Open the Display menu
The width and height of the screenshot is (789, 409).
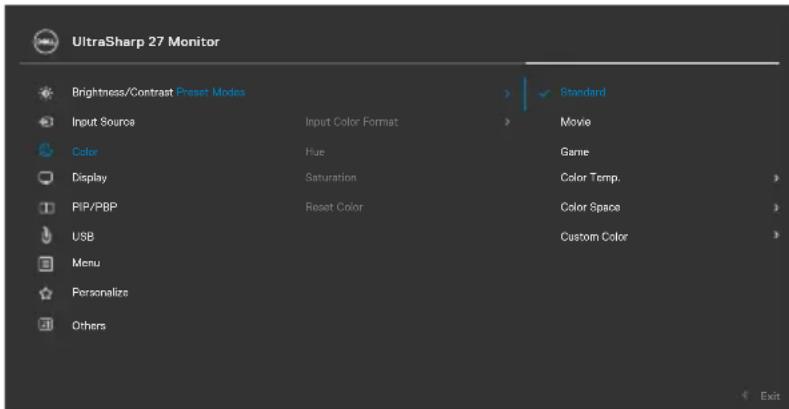[89, 178]
